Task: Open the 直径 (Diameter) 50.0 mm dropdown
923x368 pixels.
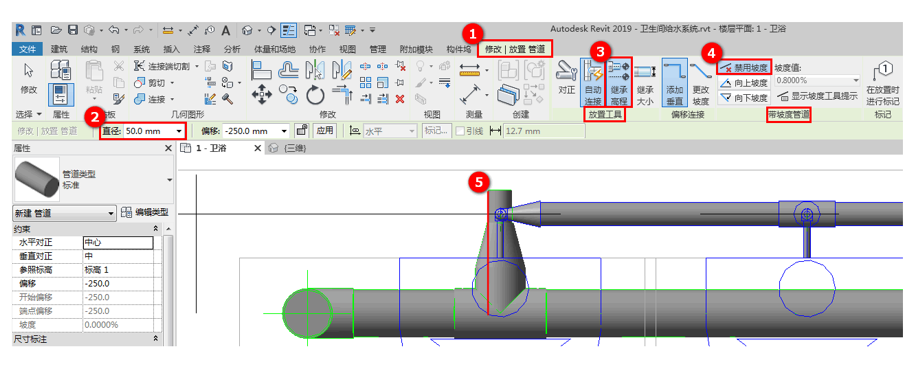Action: coord(178,131)
